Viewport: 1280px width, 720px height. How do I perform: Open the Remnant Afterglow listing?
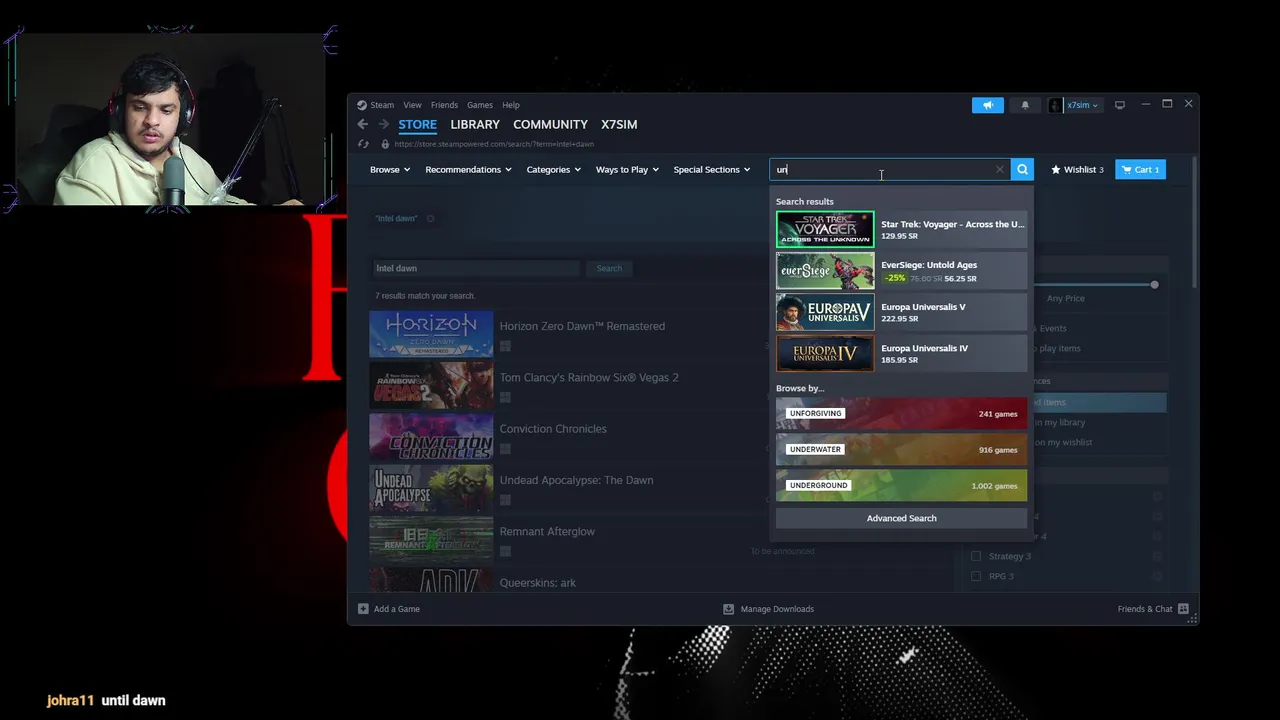click(547, 532)
